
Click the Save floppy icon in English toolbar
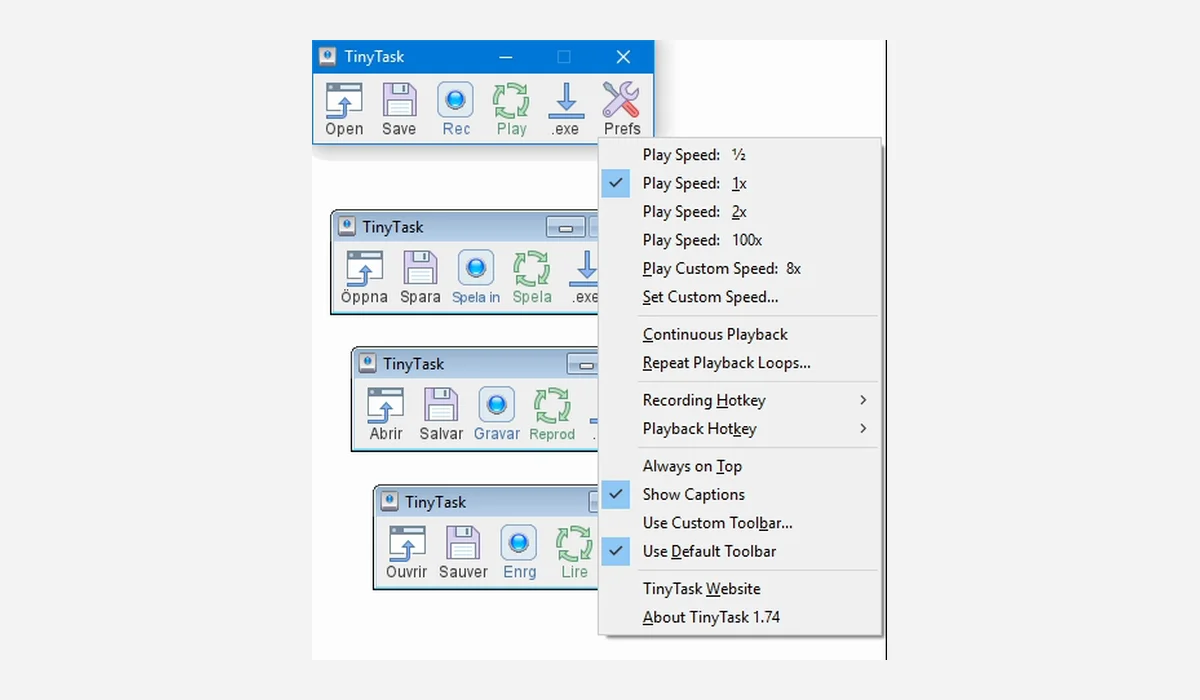pyautogui.click(x=399, y=100)
